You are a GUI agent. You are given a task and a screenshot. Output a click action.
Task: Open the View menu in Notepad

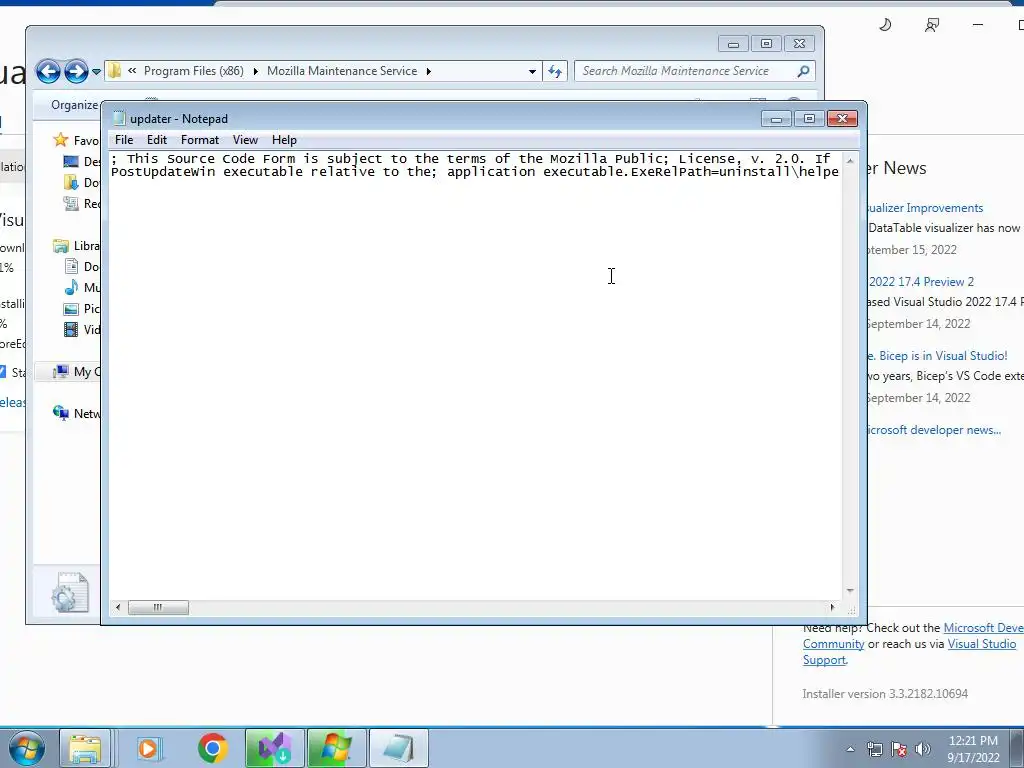[246, 140]
